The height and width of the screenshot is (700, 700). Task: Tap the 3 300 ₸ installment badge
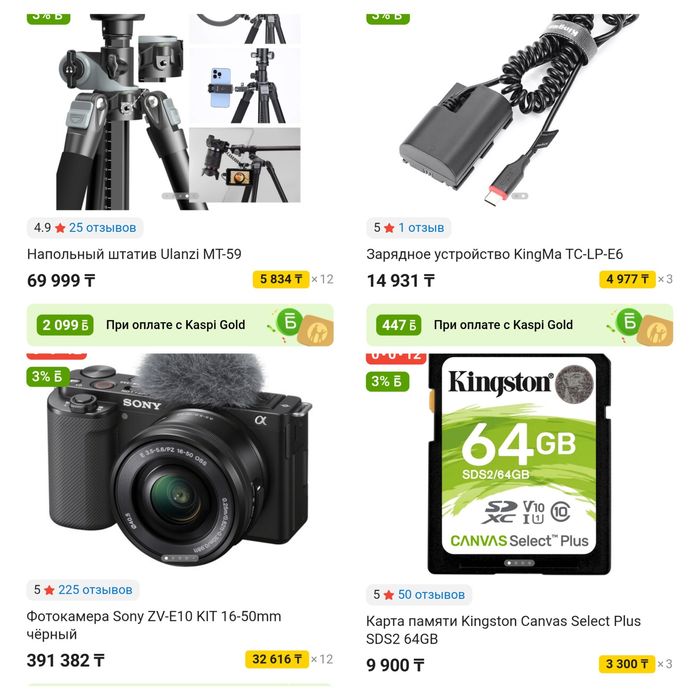(627, 664)
